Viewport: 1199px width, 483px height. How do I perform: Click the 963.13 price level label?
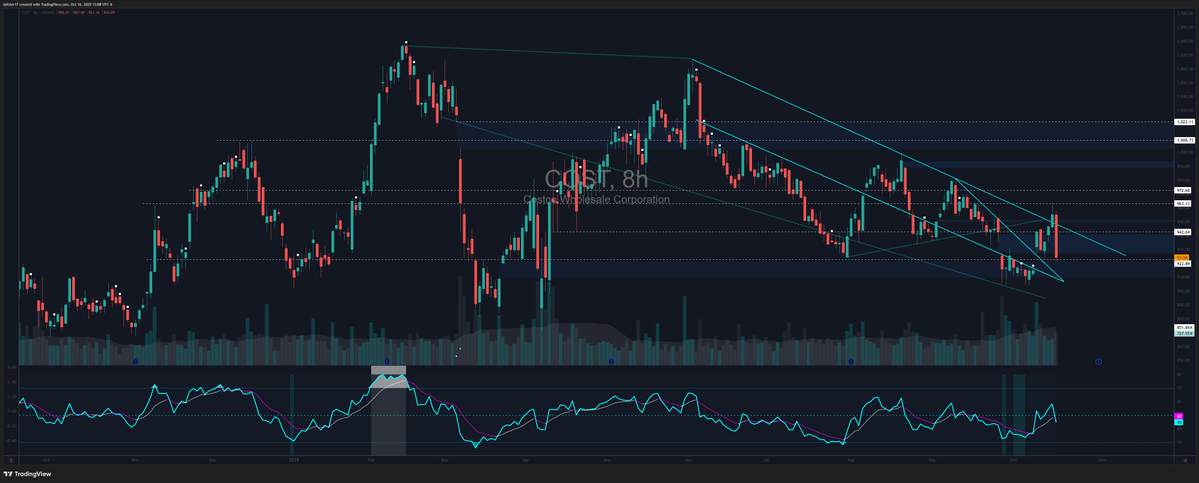(x=1183, y=203)
